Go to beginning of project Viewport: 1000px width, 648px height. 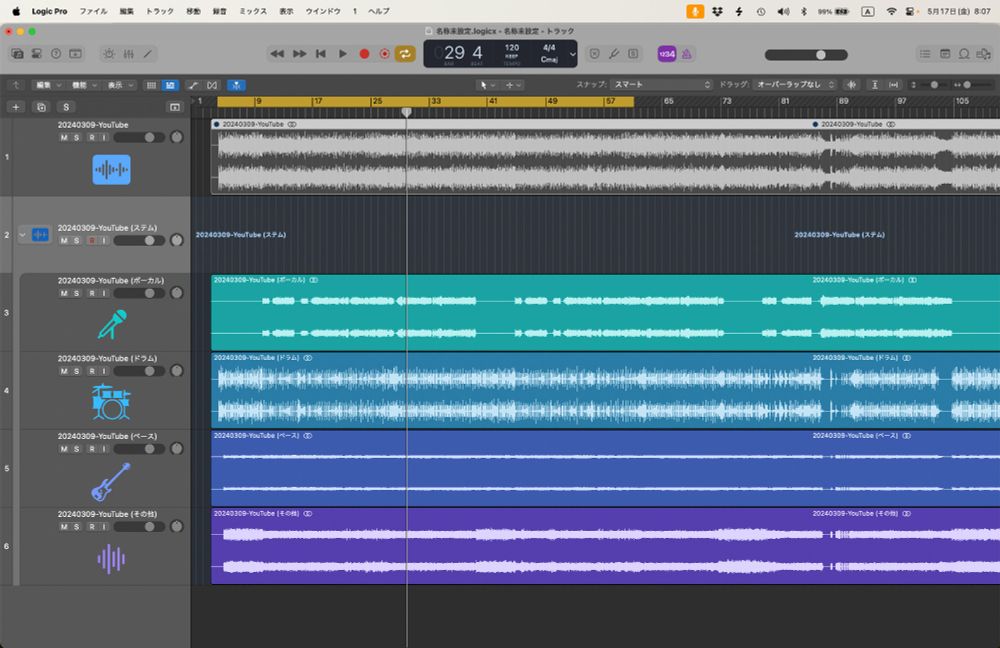[321, 54]
